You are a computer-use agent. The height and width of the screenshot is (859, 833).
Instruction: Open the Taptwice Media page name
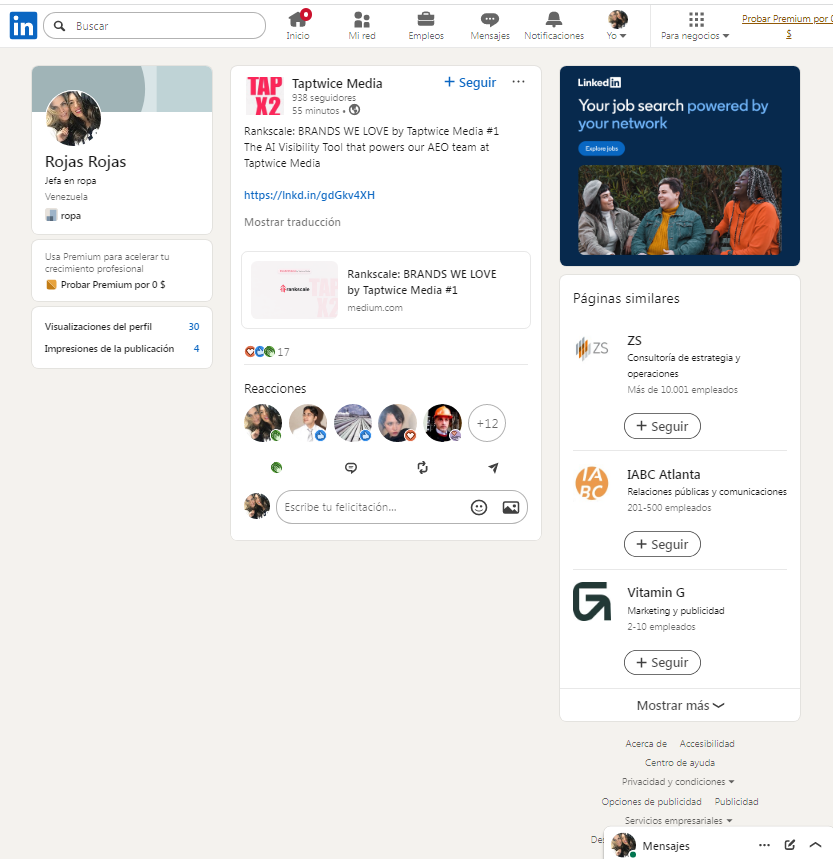pyautogui.click(x=337, y=83)
